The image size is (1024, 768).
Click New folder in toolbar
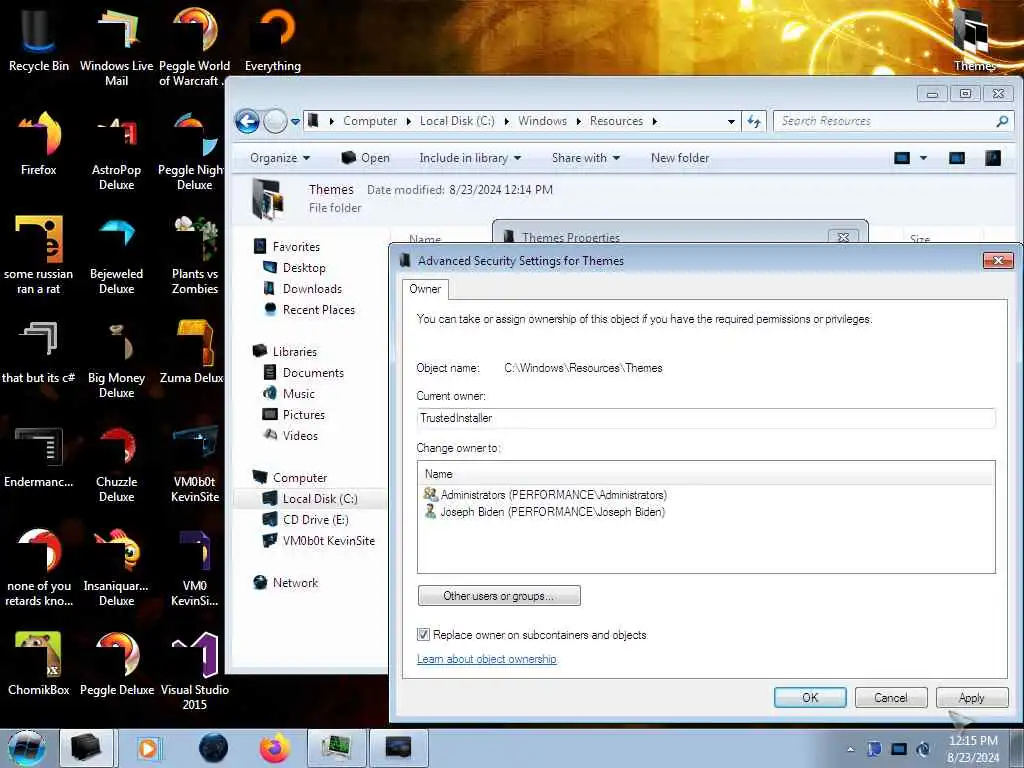[x=680, y=158]
